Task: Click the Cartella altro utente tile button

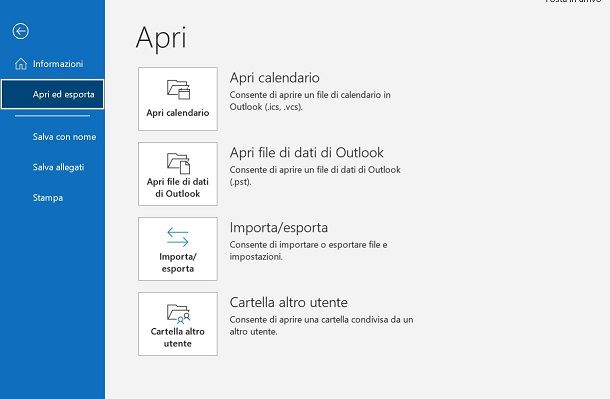Action: point(178,324)
